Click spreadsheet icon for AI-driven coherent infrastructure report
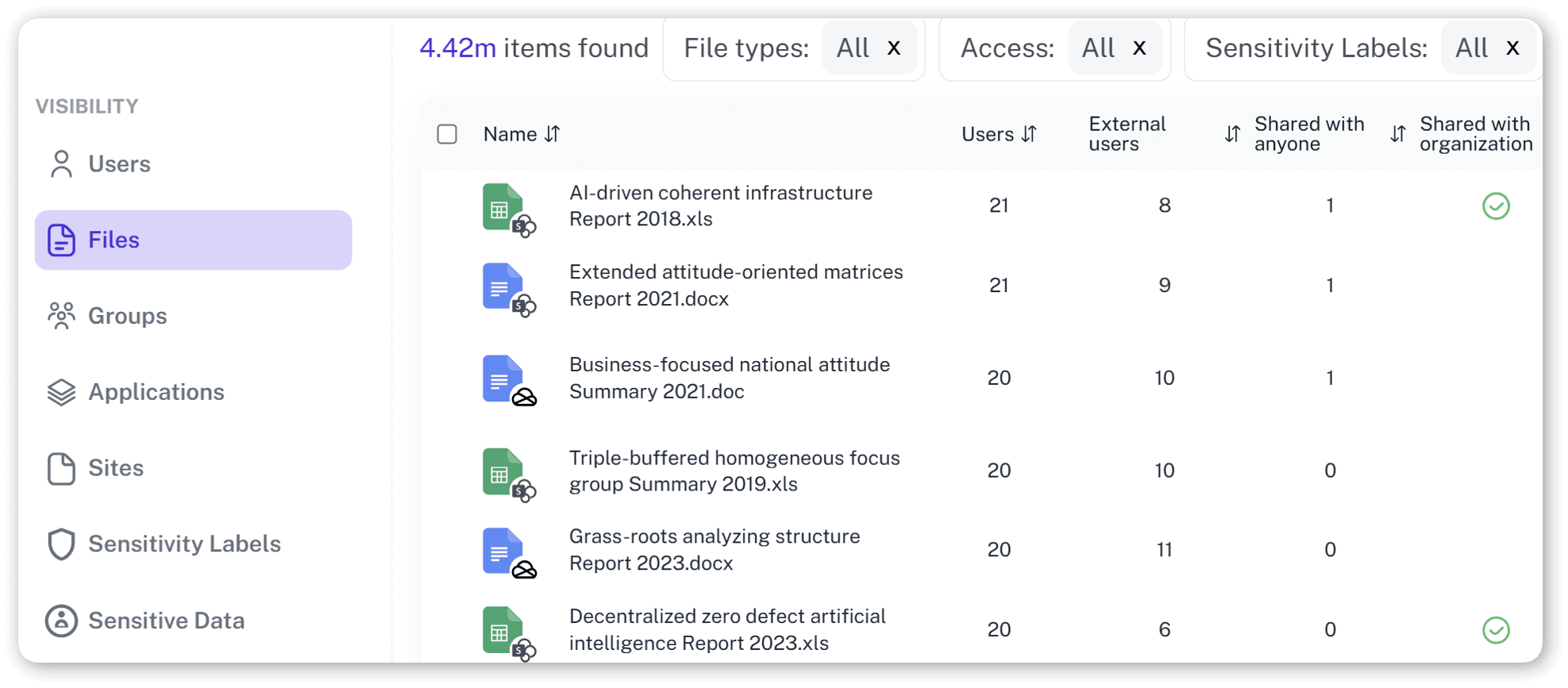 coord(503,207)
